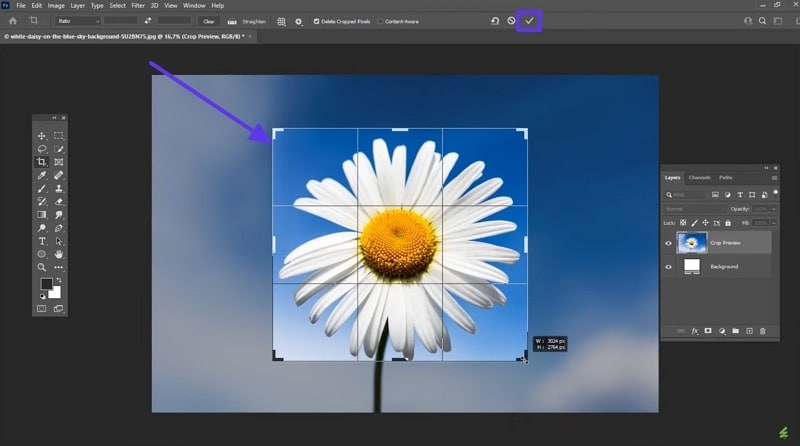800x446 pixels.
Task: Select the Crop tool in the toolbox
Action: click(x=41, y=162)
